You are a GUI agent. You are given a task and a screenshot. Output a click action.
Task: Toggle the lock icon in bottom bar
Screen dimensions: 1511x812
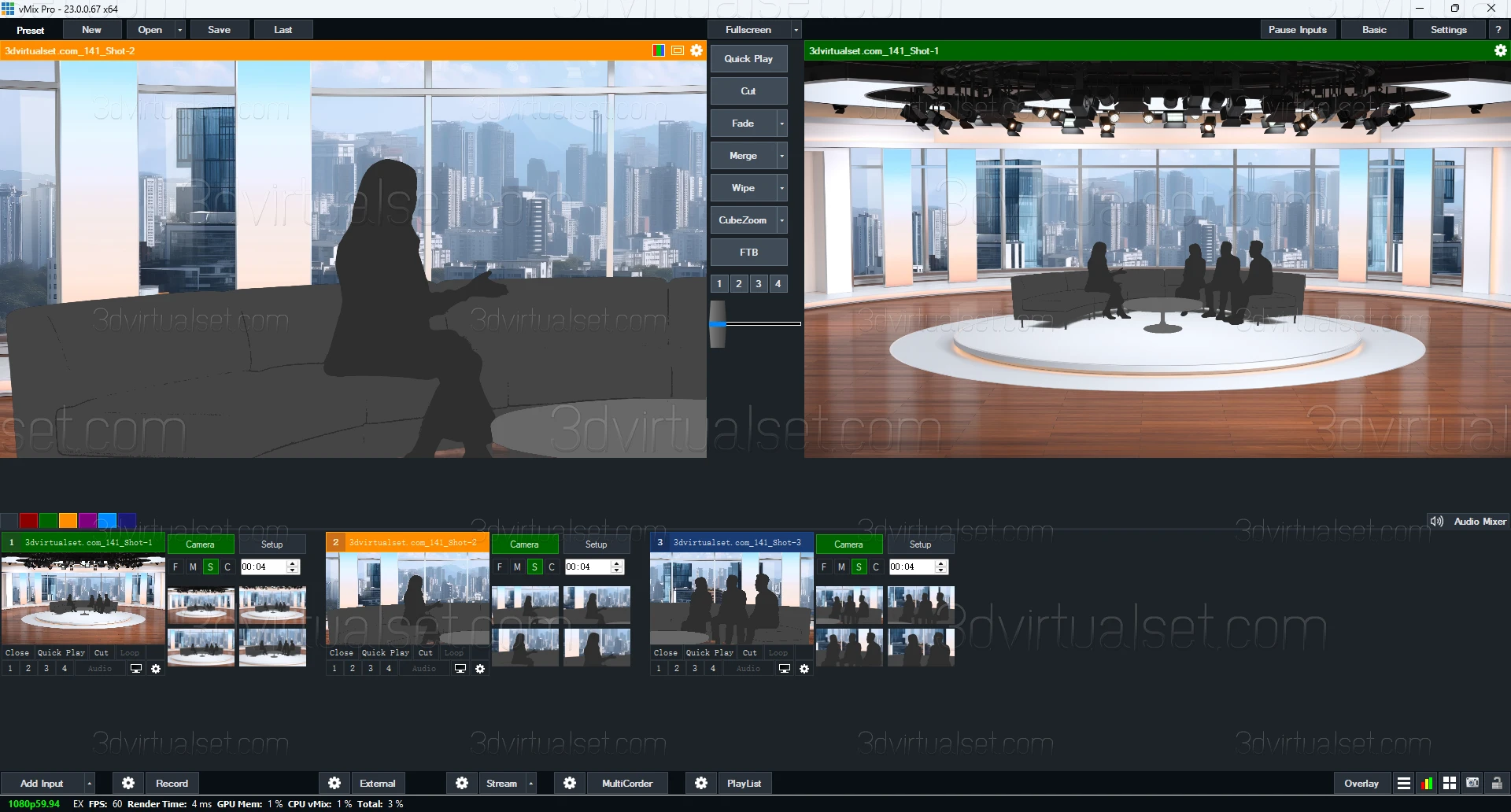coord(1497,783)
